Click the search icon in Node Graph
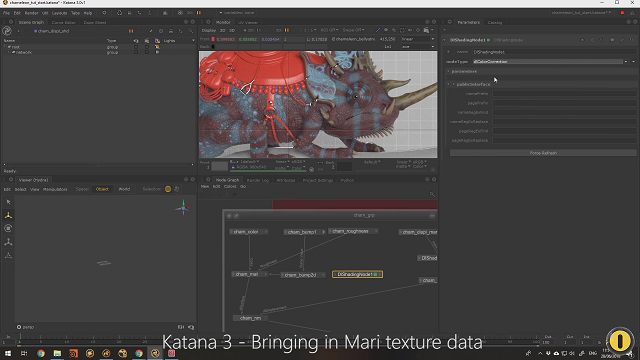The height and width of the screenshot is (360, 640). pyautogui.click(x=432, y=194)
